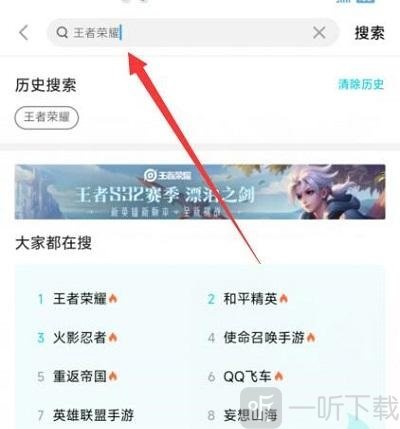Open the 王者S32赛季 banner
The height and width of the screenshot is (429, 400).
[x=200, y=192]
